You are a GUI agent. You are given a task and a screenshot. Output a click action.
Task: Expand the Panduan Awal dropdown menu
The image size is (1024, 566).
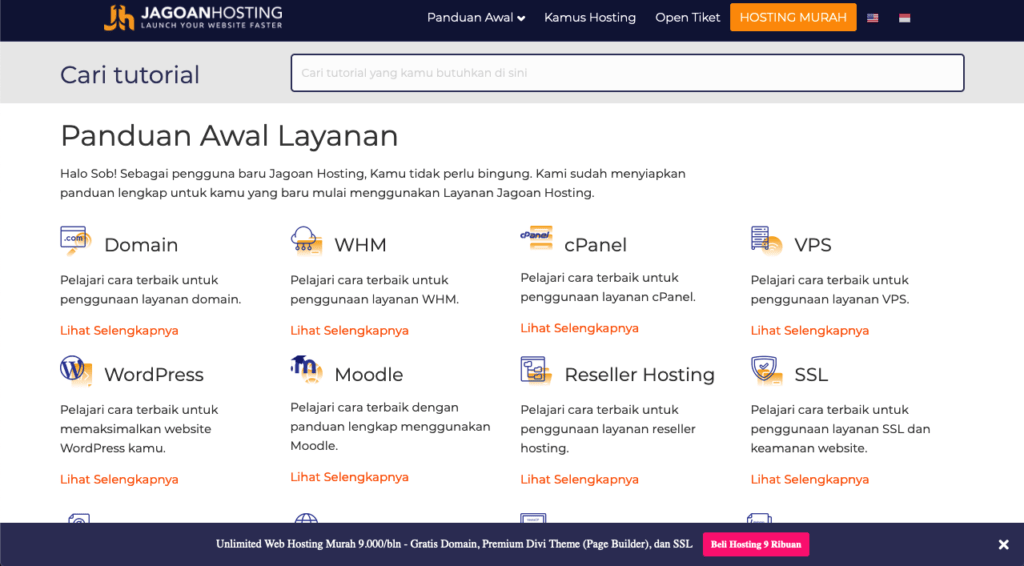coord(476,18)
